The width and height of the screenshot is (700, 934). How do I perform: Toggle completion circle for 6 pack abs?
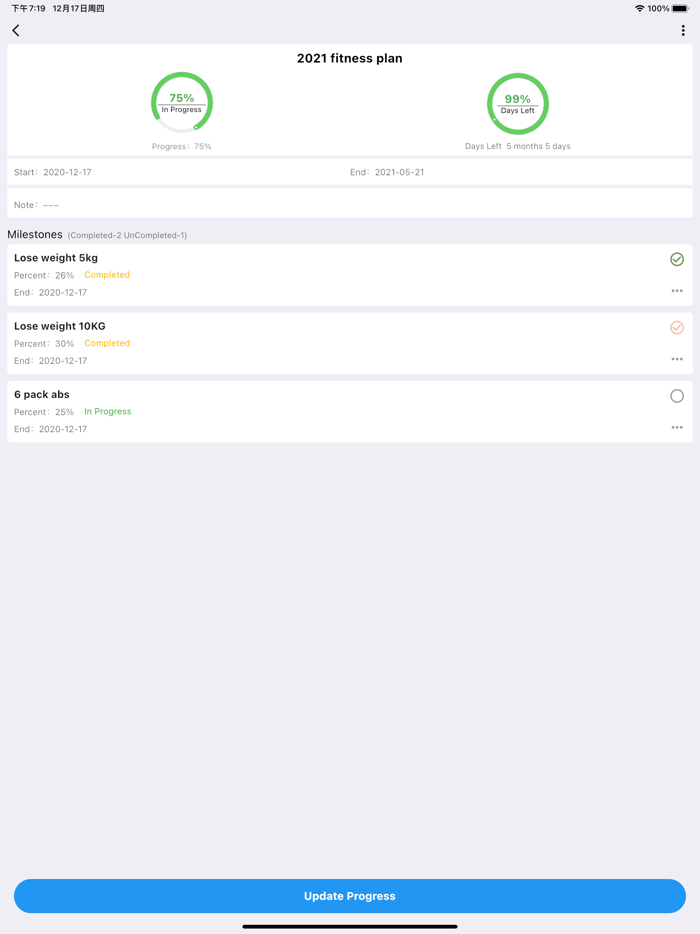[x=677, y=395]
